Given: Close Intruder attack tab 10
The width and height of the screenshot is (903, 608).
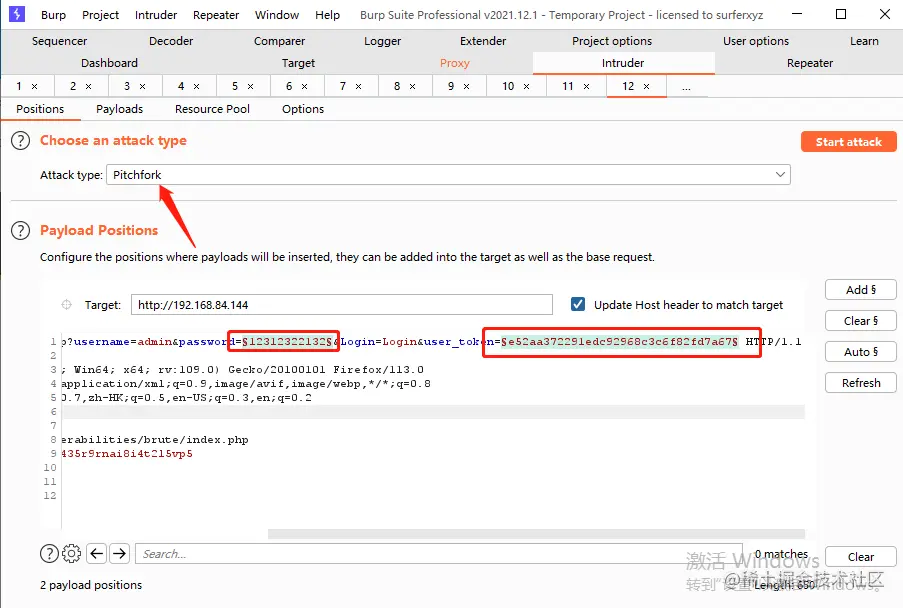Looking at the screenshot, I should tap(526, 86).
